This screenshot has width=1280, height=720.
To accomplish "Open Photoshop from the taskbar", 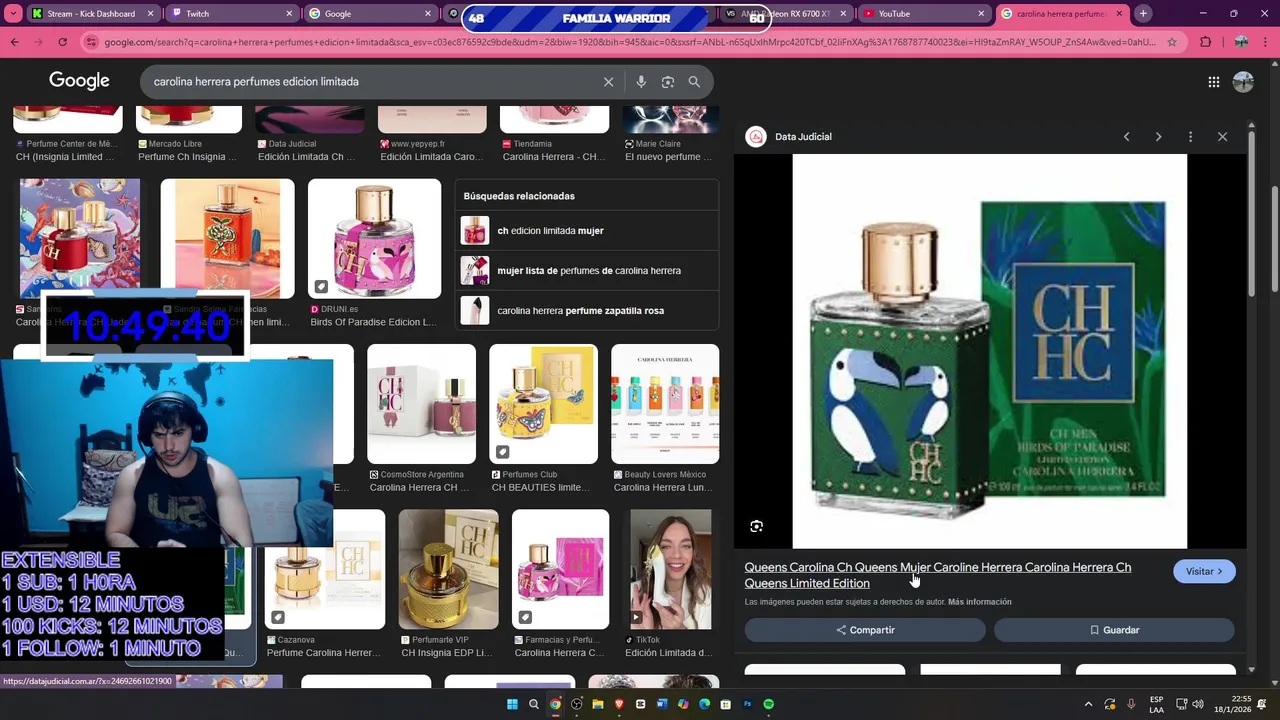I will click(x=747, y=704).
